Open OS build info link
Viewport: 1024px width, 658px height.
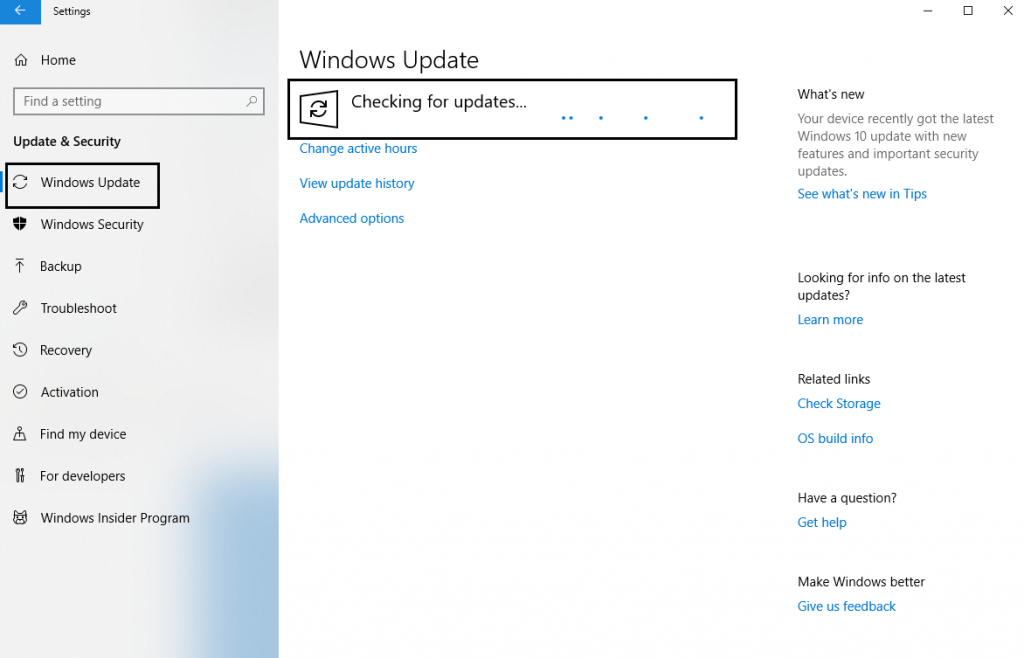835,438
